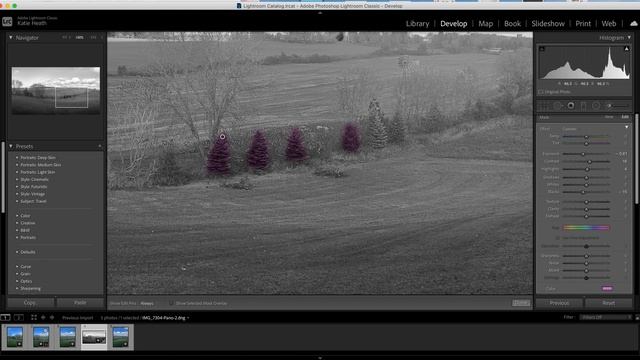Click the Temp slider handle

(586, 136)
